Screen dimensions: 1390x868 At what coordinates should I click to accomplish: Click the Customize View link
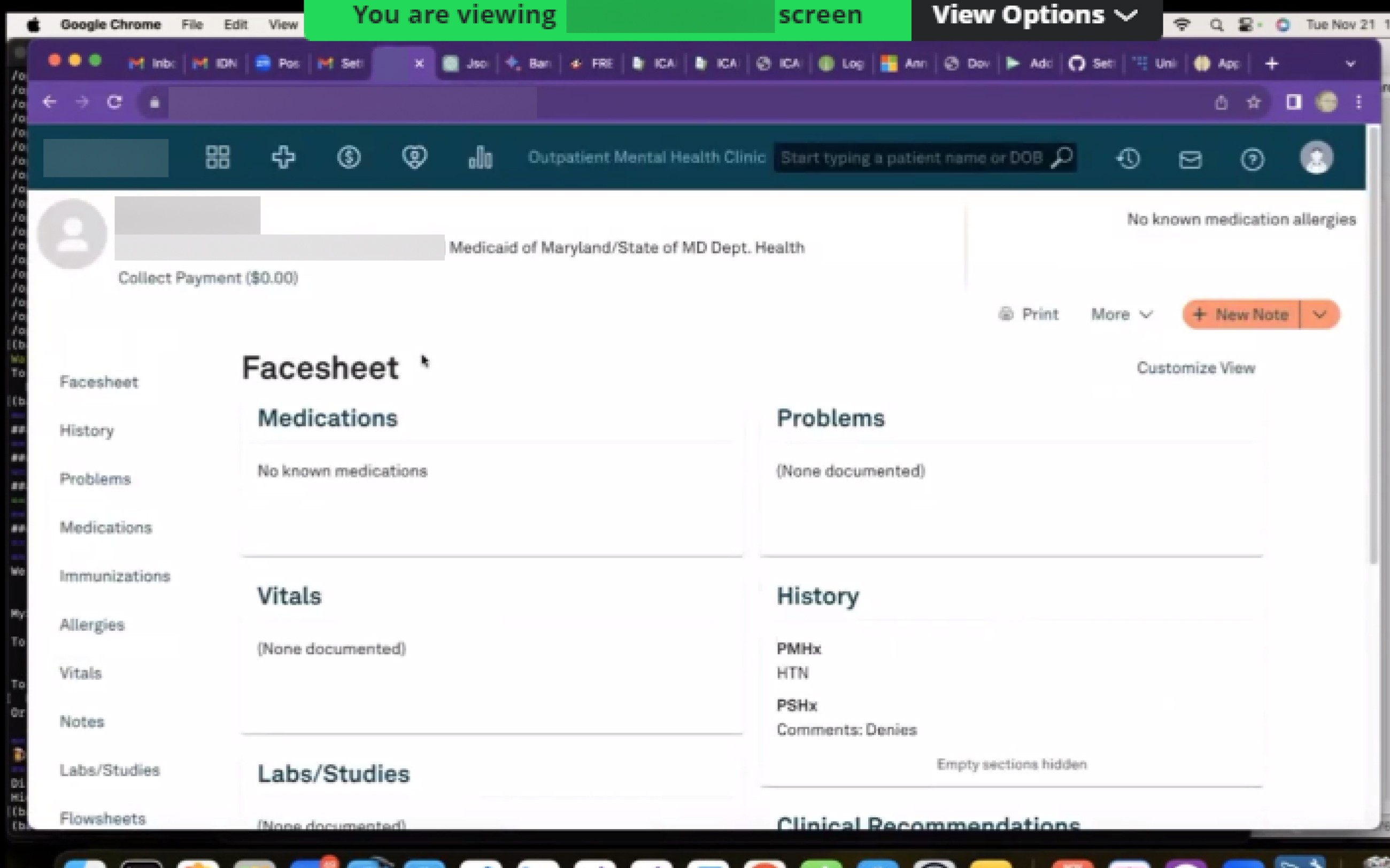(1195, 367)
